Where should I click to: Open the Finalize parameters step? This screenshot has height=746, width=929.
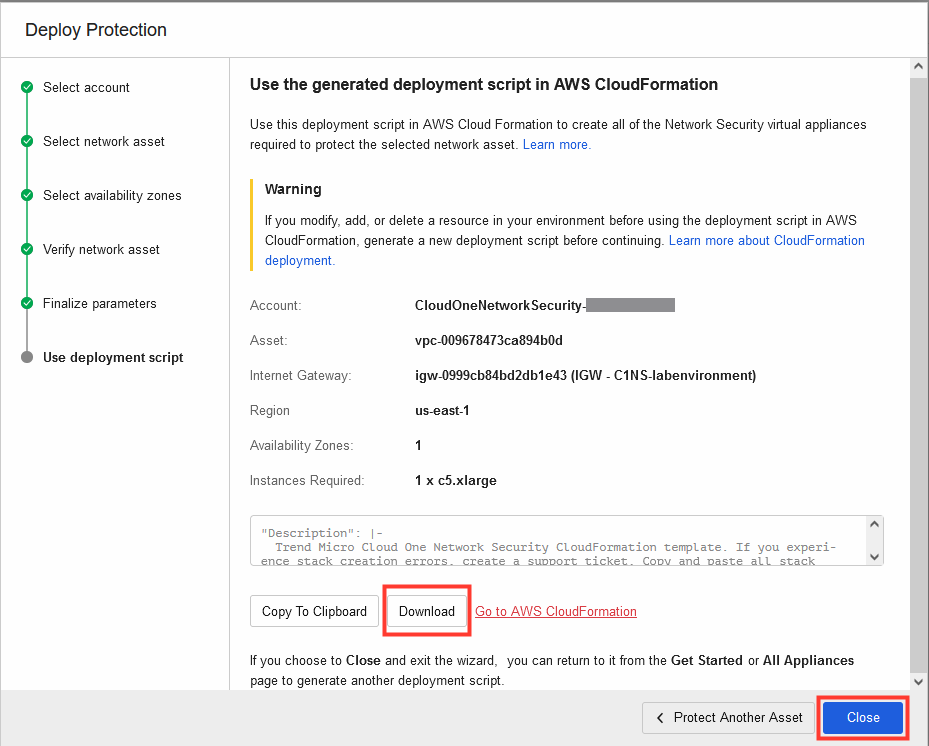point(100,303)
